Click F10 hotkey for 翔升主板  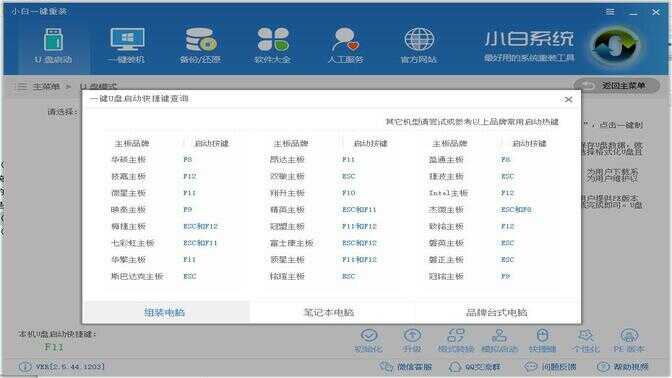349,193
